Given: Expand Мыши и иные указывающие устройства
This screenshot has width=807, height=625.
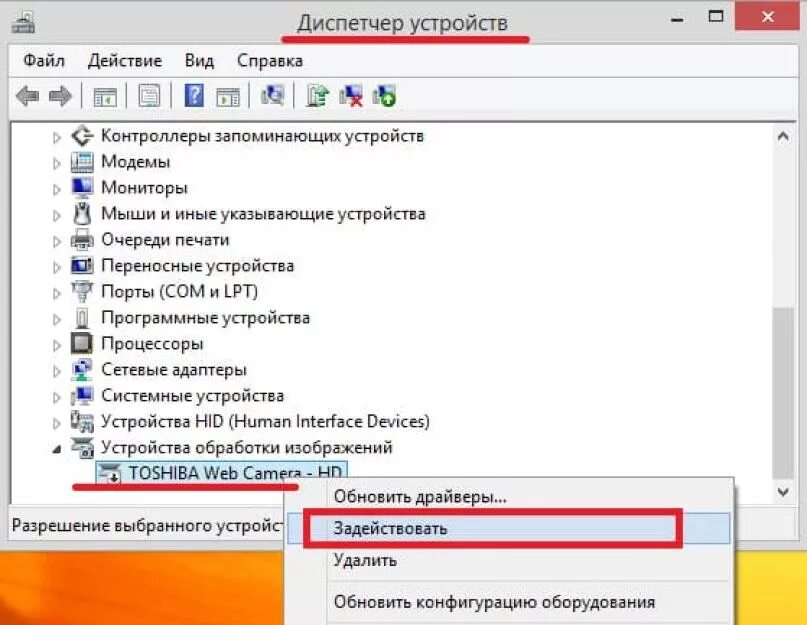Looking at the screenshot, I should point(57,215).
